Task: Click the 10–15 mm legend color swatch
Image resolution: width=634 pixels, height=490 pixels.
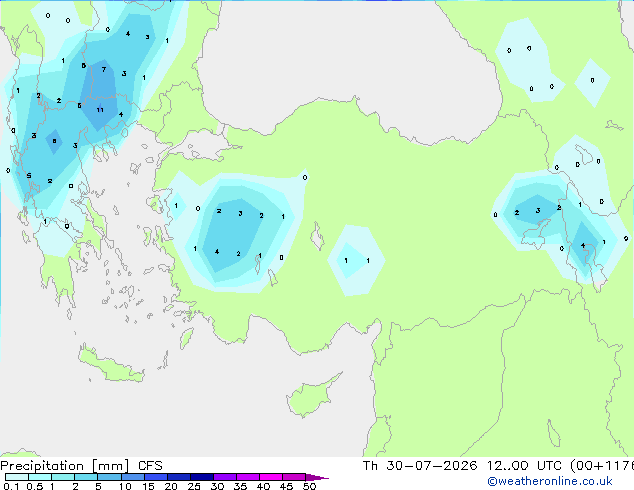Action: tap(132, 477)
